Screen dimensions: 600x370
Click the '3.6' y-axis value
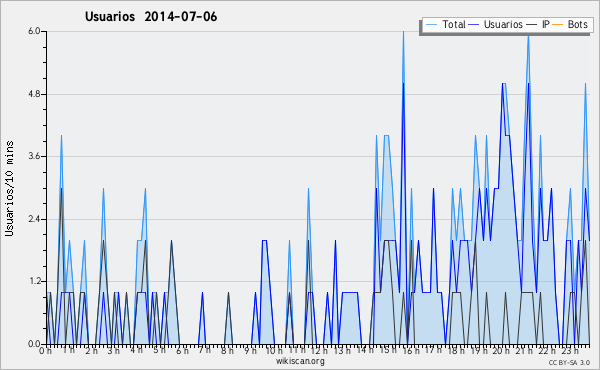point(34,156)
